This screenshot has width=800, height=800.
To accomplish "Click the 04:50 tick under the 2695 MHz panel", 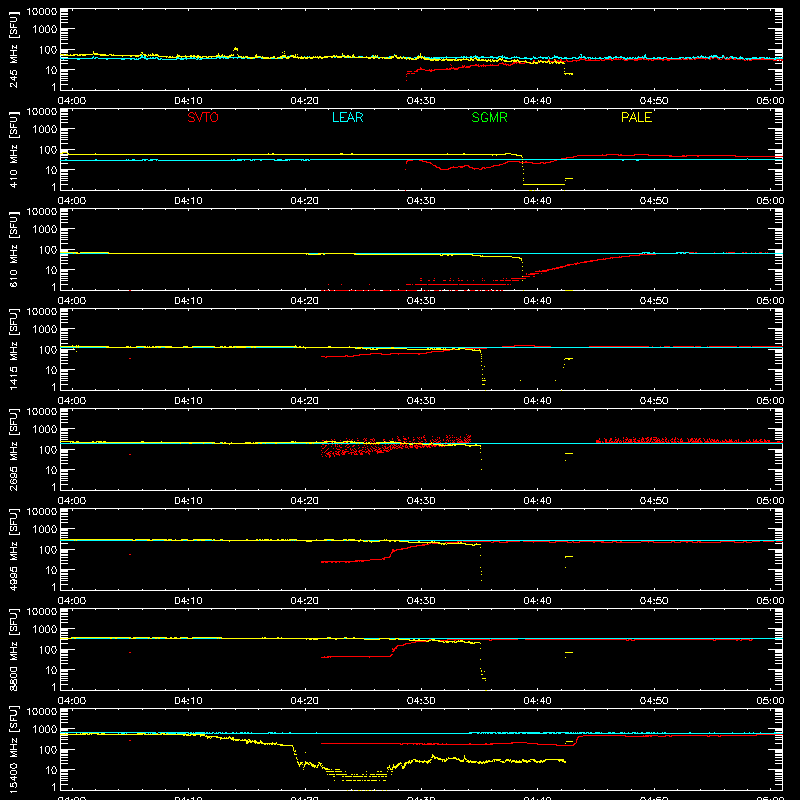I will click(654, 501).
